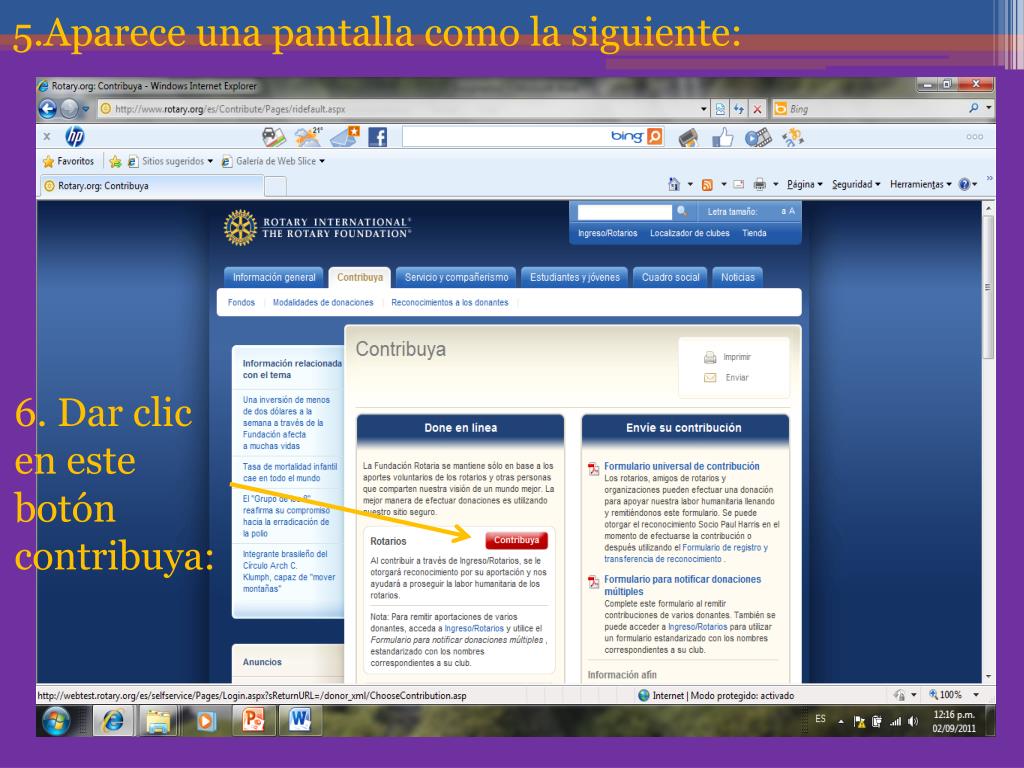Open the new blank tab button
1024x768 pixels.
click(276, 186)
